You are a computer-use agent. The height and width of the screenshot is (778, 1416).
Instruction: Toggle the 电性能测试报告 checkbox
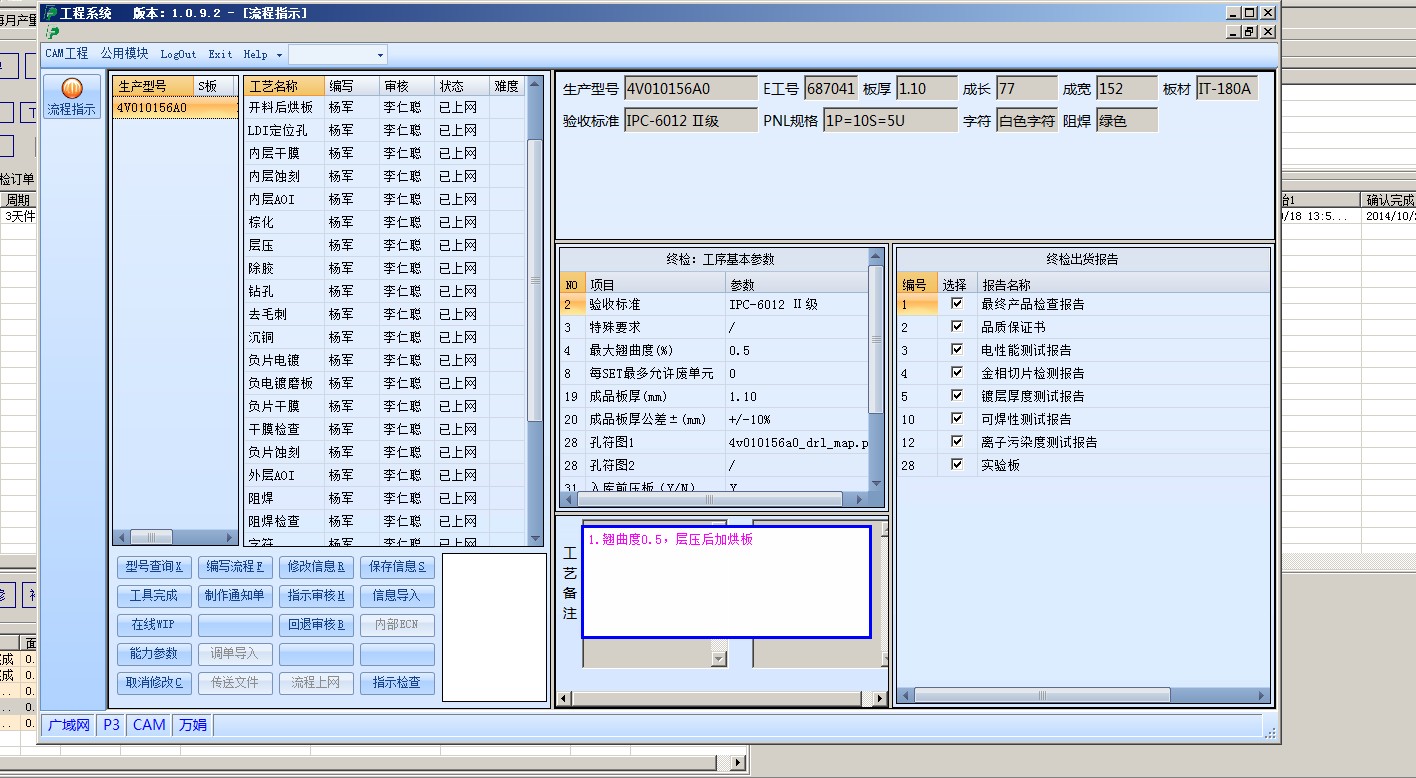click(957, 349)
